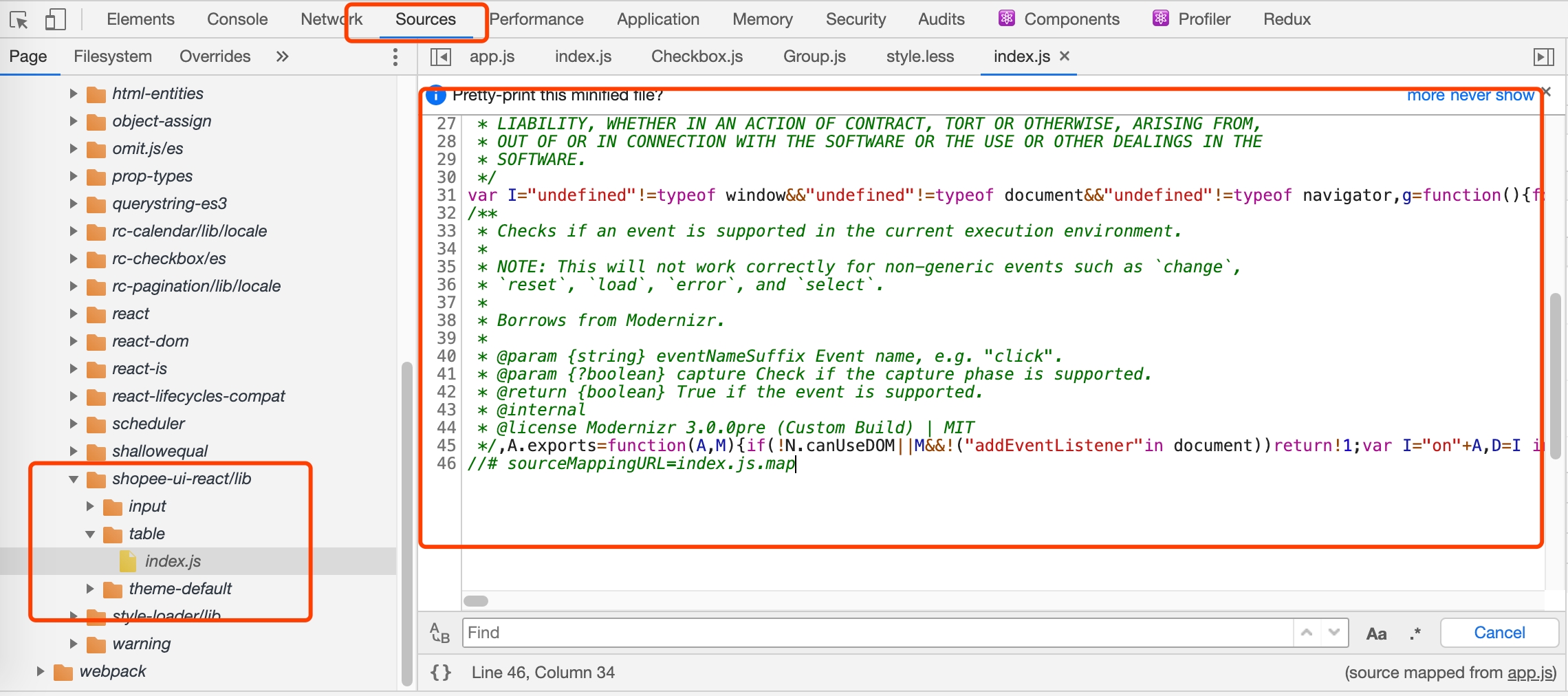This screenshot has height=696, width=1568.
Task: Switch to the Console tab
Action: click(237, 19)
